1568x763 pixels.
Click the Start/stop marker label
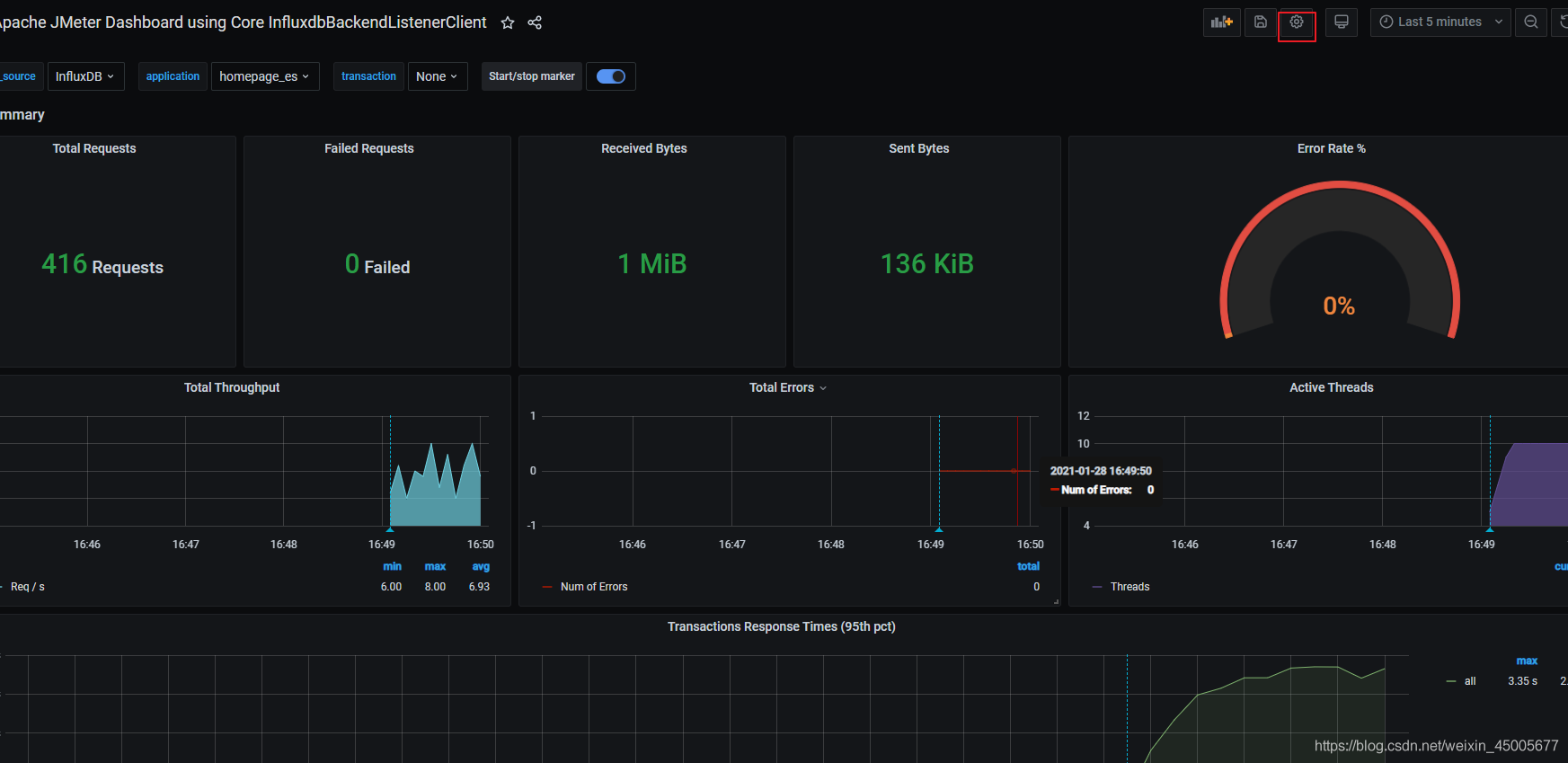click(x=532, y=76)
